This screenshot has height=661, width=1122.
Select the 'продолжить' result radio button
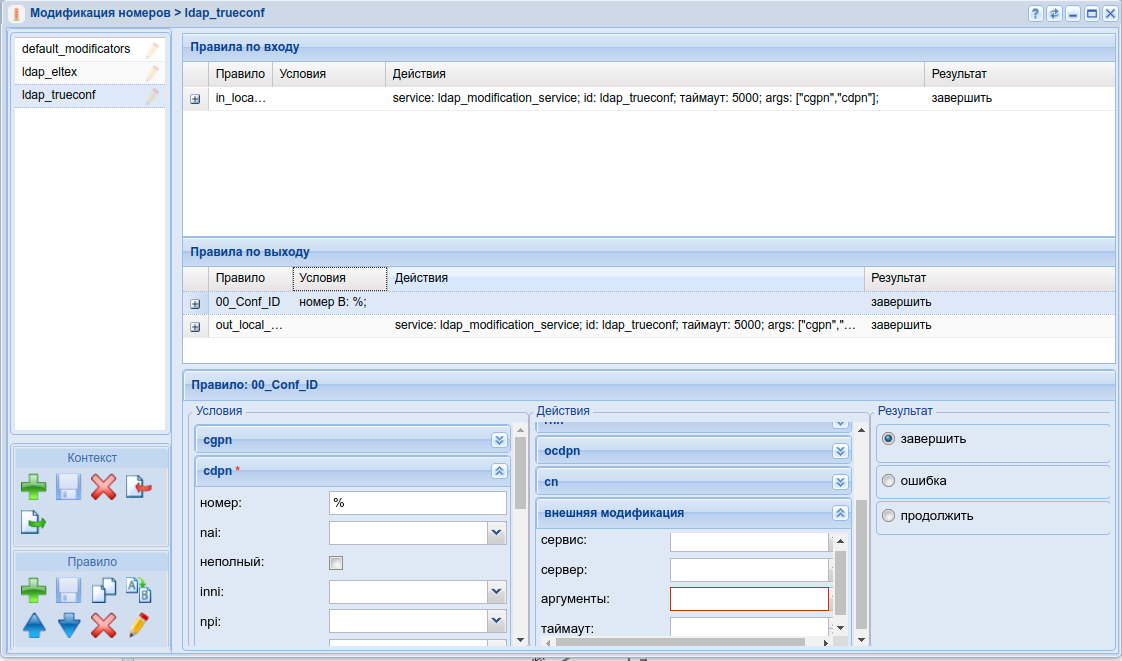tap(888, 516)
